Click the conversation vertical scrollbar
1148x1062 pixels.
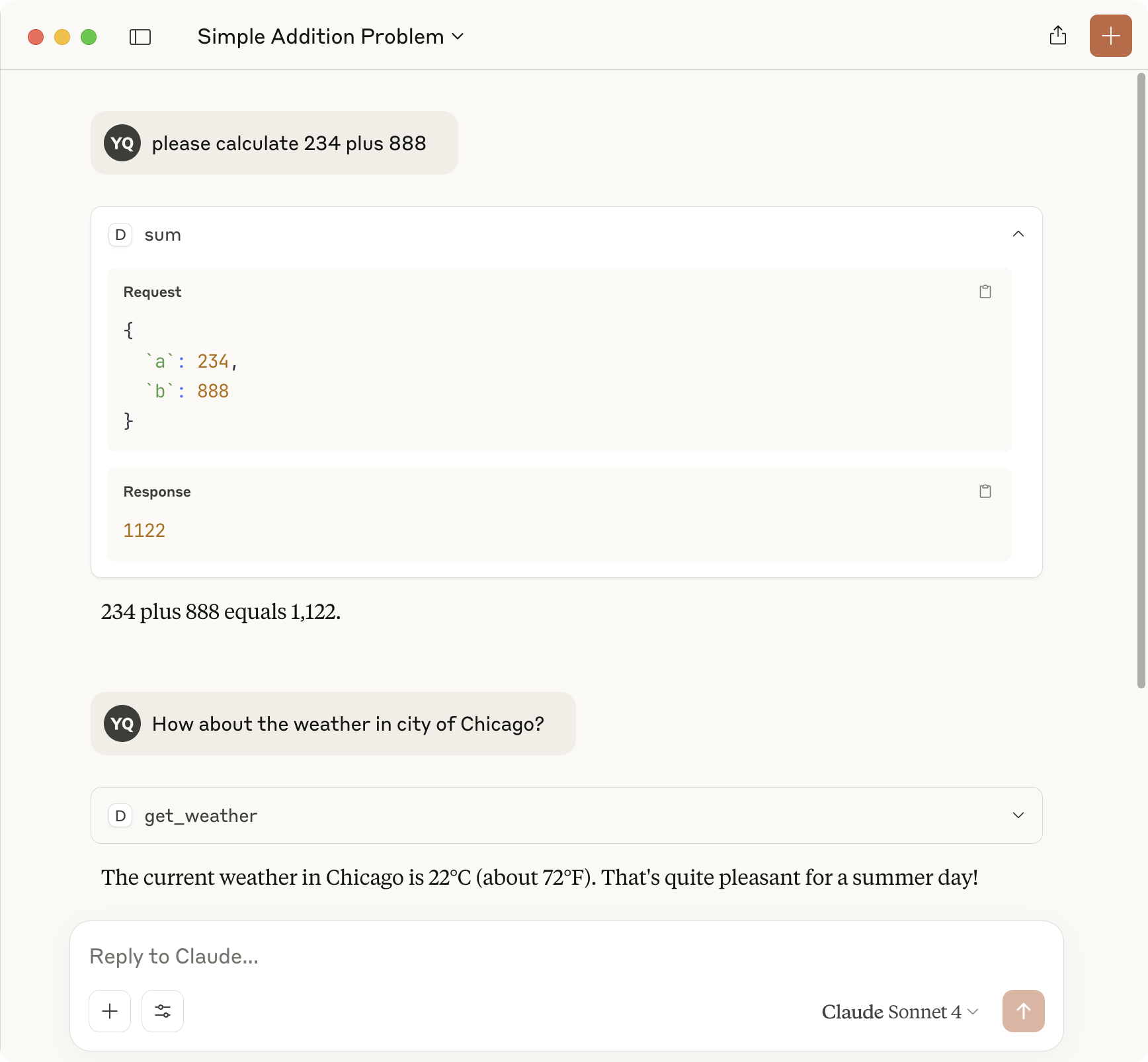pyautogui.click(x=1141, y=381)
